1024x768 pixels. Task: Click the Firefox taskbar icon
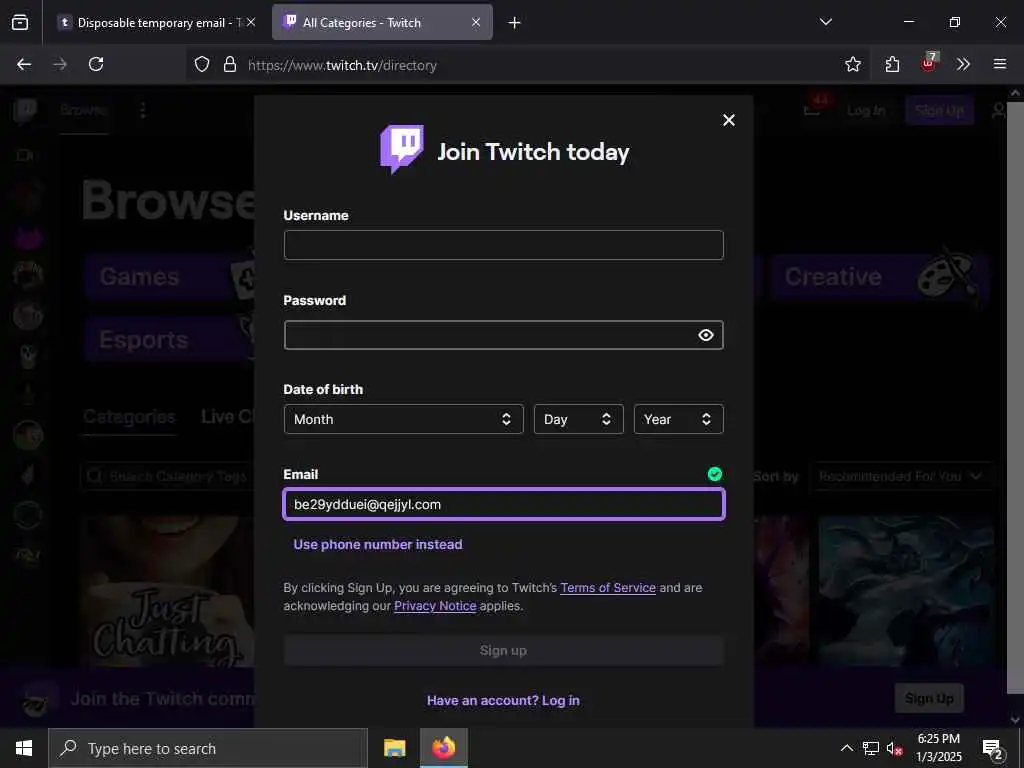coord(443,748)
